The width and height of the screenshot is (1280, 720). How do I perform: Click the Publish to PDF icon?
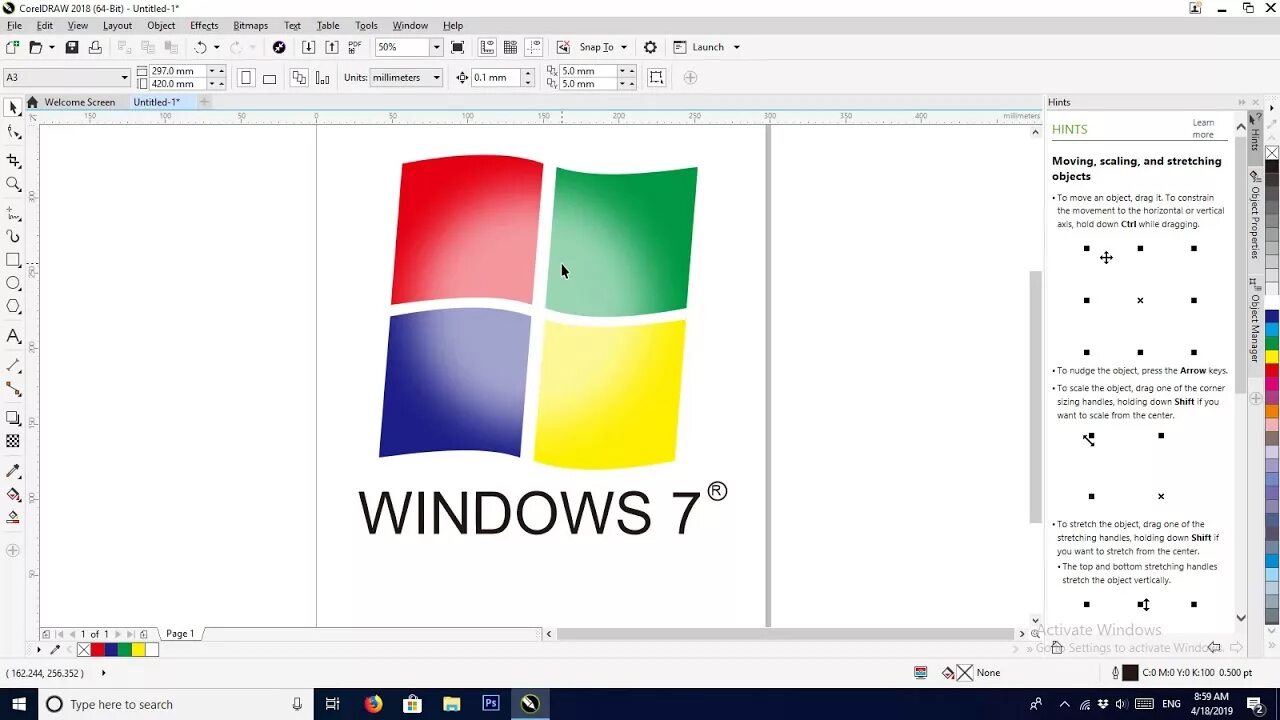(x=355, y=47)
